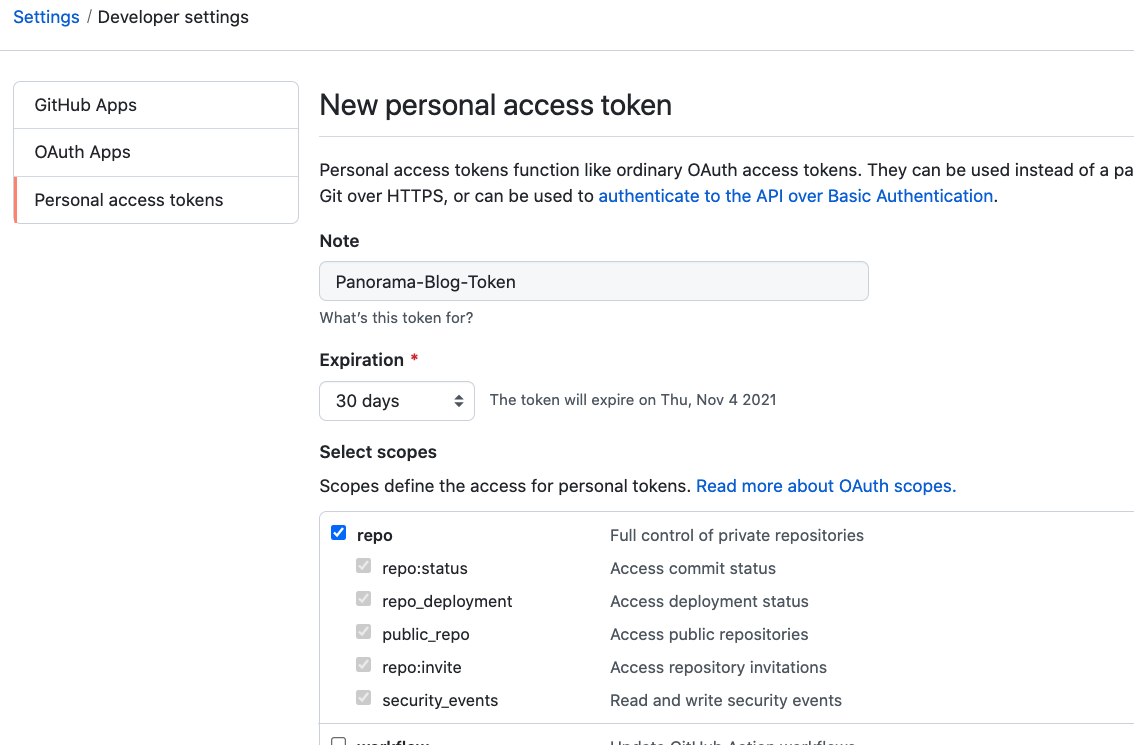Open the GitHub Apps section
Image resolution: width=1134 pixels, height=745 pixels.
(86, 105)
